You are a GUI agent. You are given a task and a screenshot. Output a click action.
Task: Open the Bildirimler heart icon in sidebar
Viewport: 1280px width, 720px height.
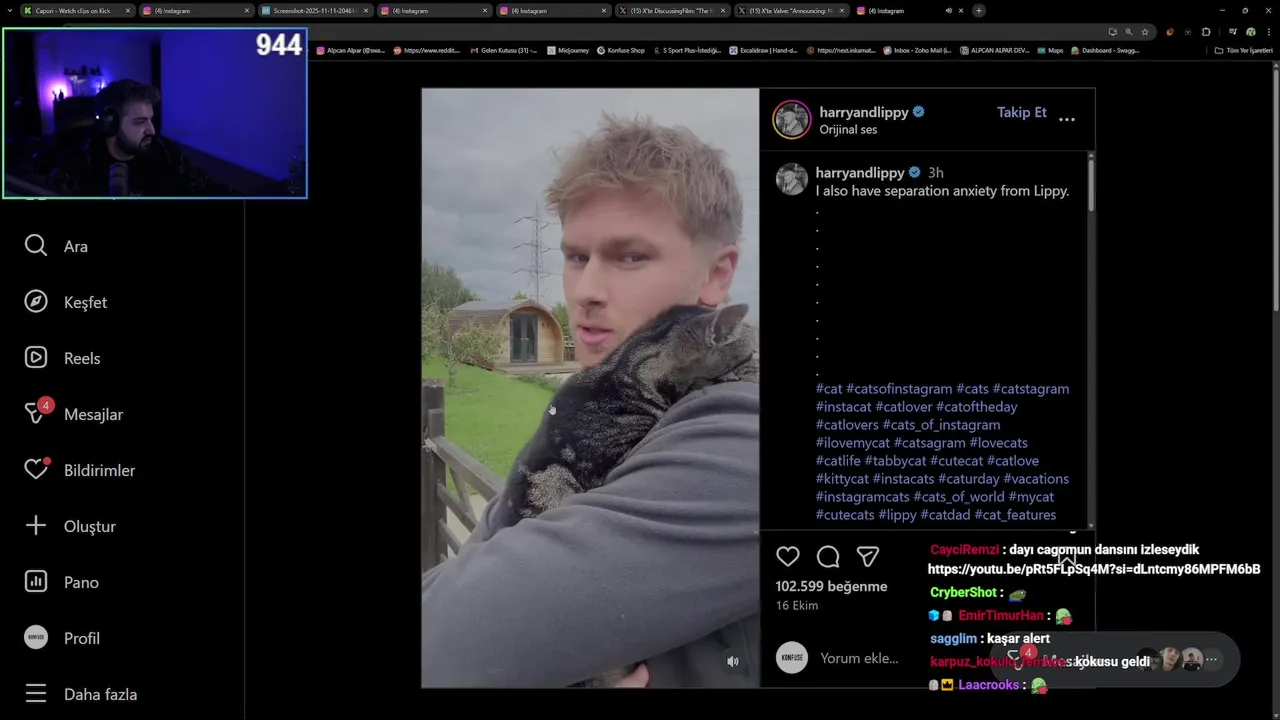click(36, 469)
